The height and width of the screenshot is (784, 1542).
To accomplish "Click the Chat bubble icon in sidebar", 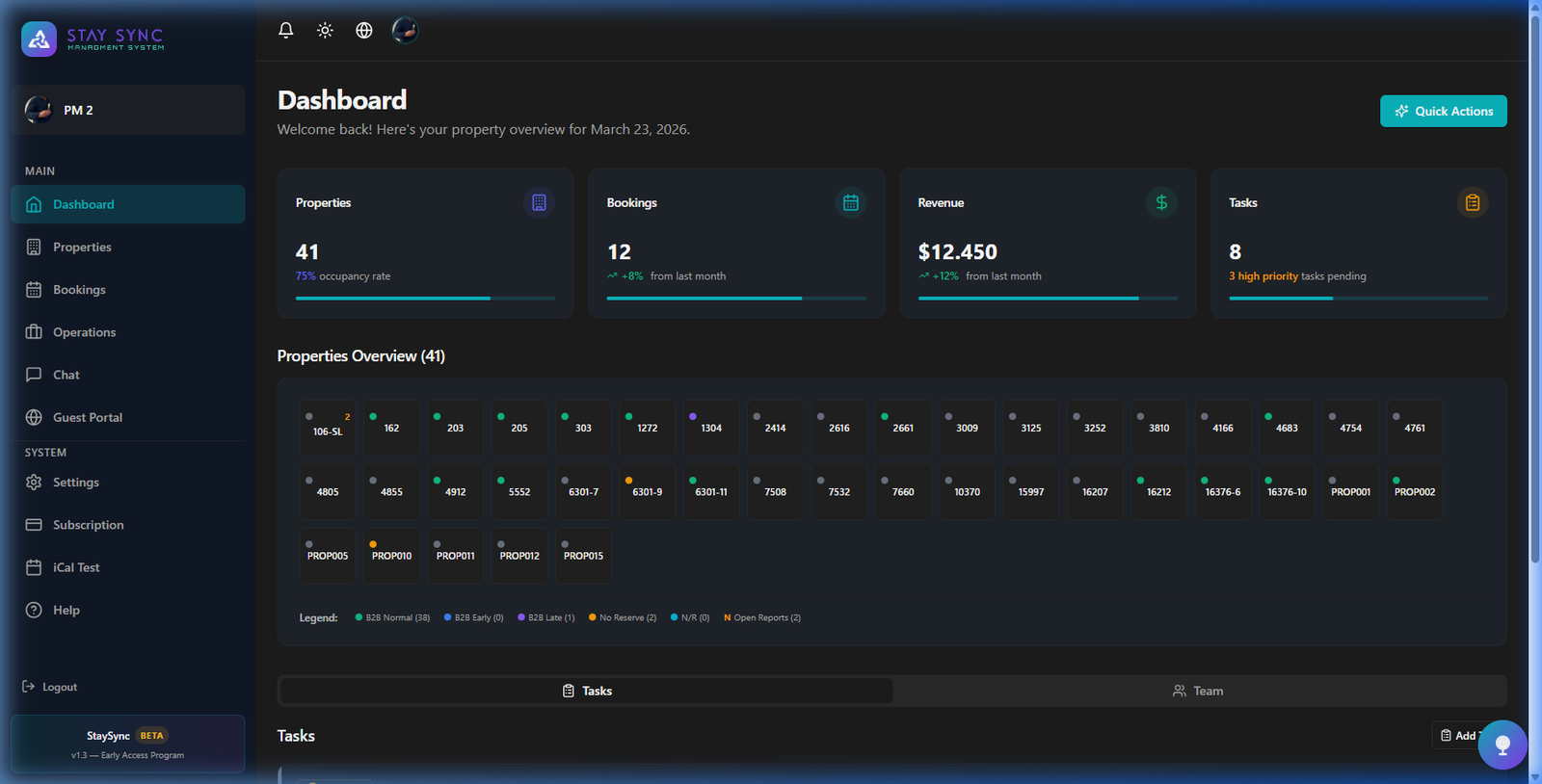I will click(34, 375).
